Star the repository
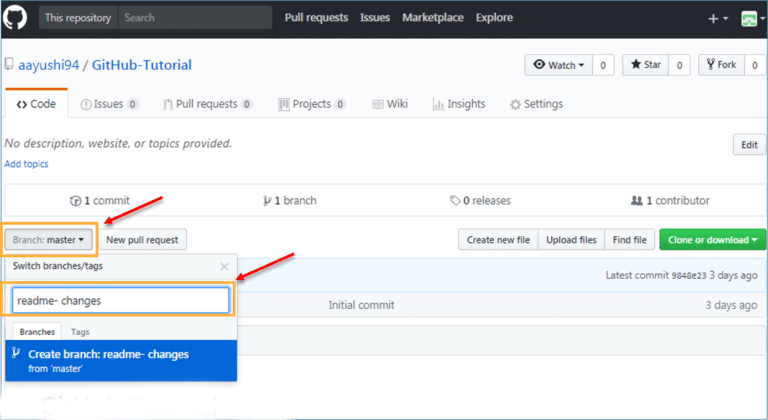Image resolution: width=768 pixels, height=420 pixels. click(x=646, y=65)
